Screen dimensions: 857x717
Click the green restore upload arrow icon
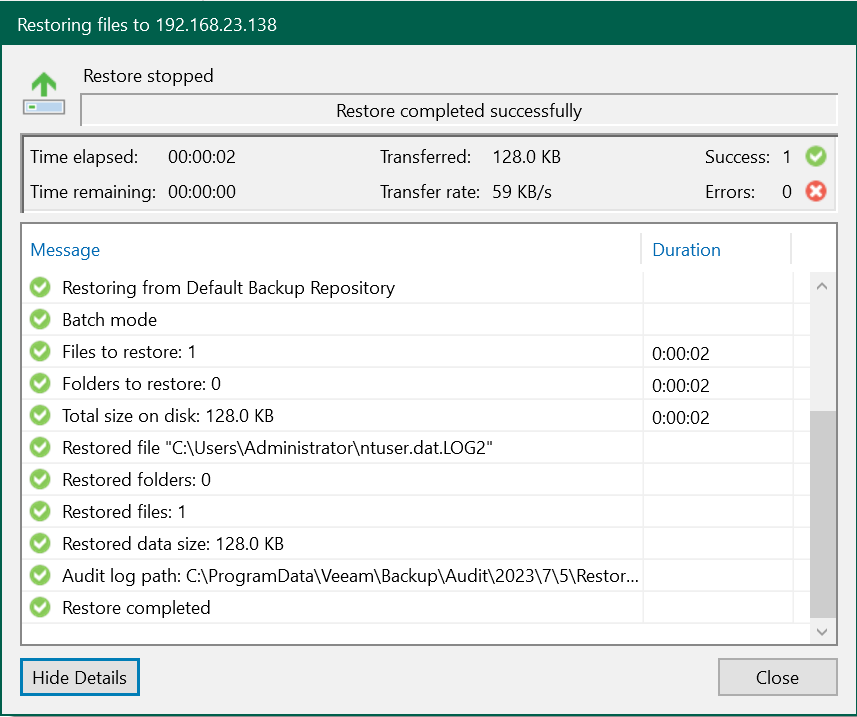(x=44, y=93)
